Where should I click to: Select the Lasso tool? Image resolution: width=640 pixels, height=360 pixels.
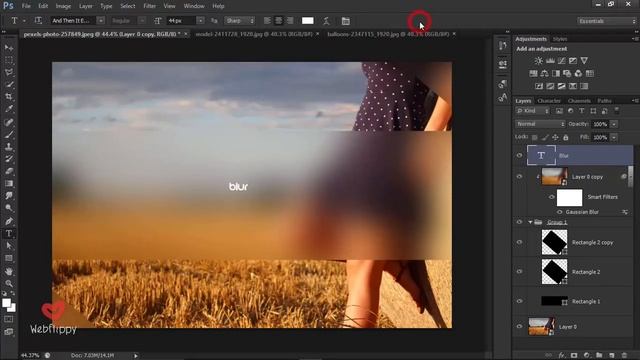point(9,73)
